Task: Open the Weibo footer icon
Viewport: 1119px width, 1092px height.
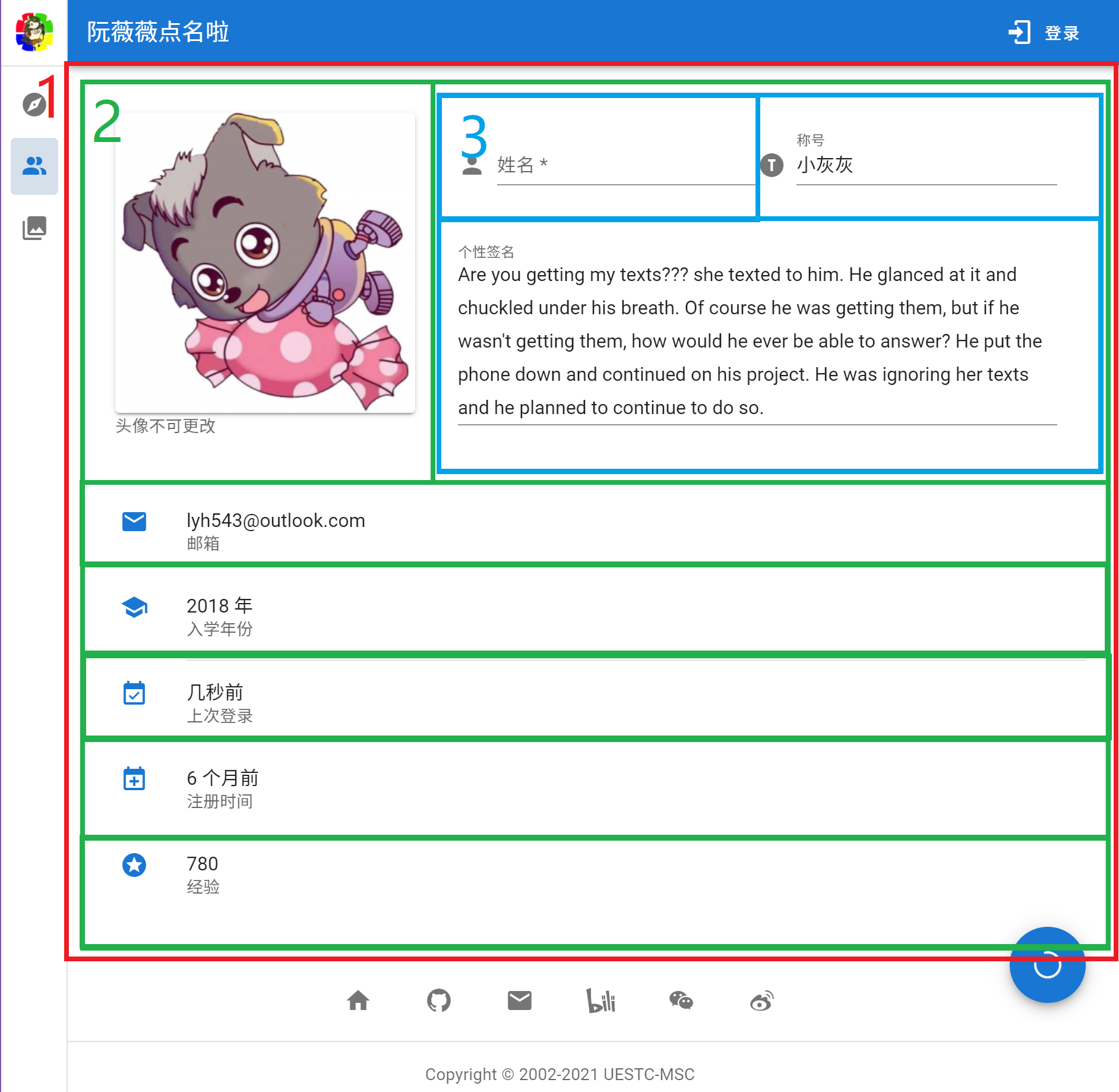Action: [x=762, y=1001]
